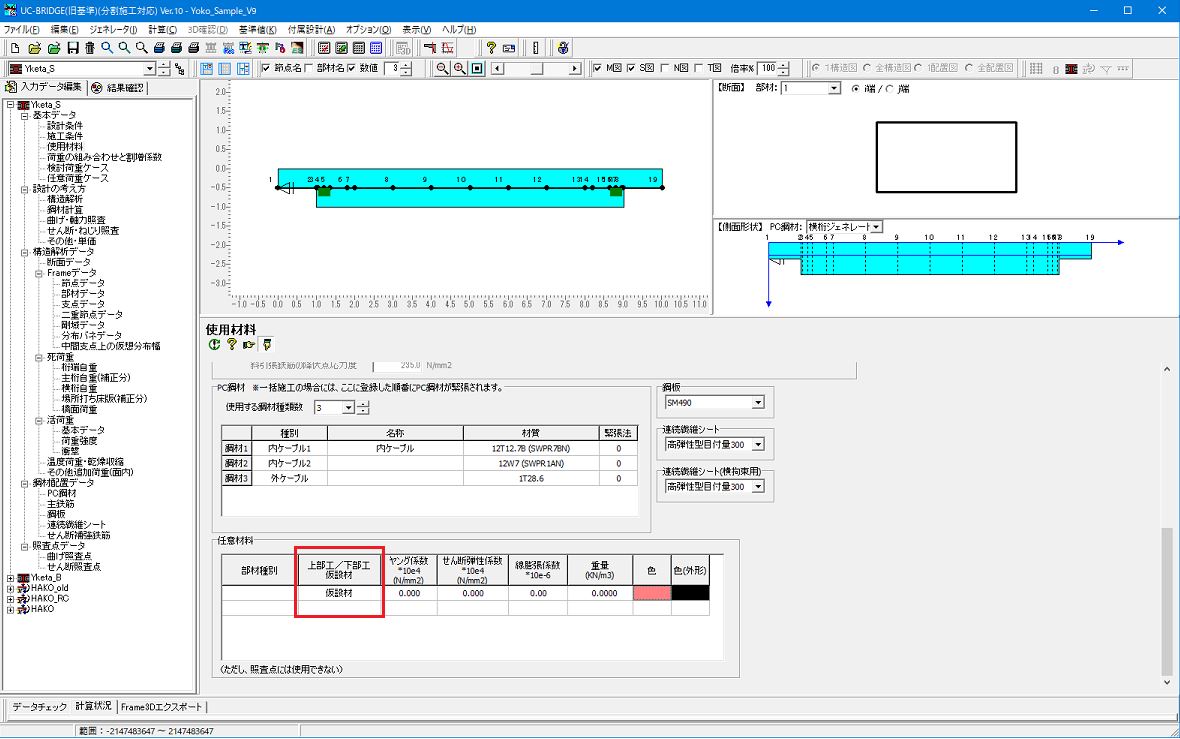Click the pink color swatch in 任意材料 table
Viewport: 1180px width, 739px height.
point(651,593)
